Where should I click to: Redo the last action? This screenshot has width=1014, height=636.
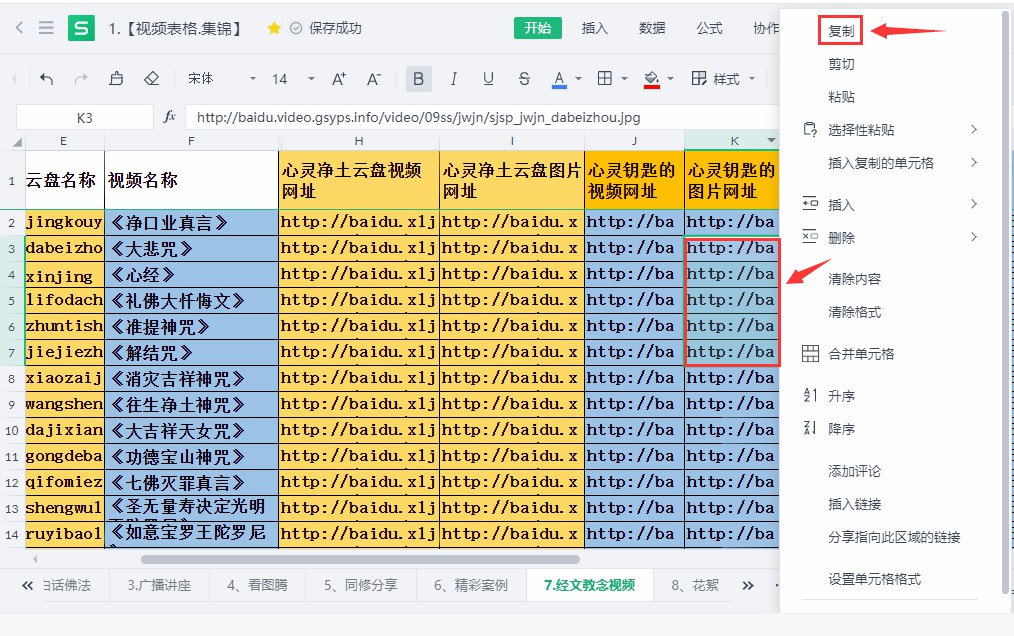click(81, 79)
